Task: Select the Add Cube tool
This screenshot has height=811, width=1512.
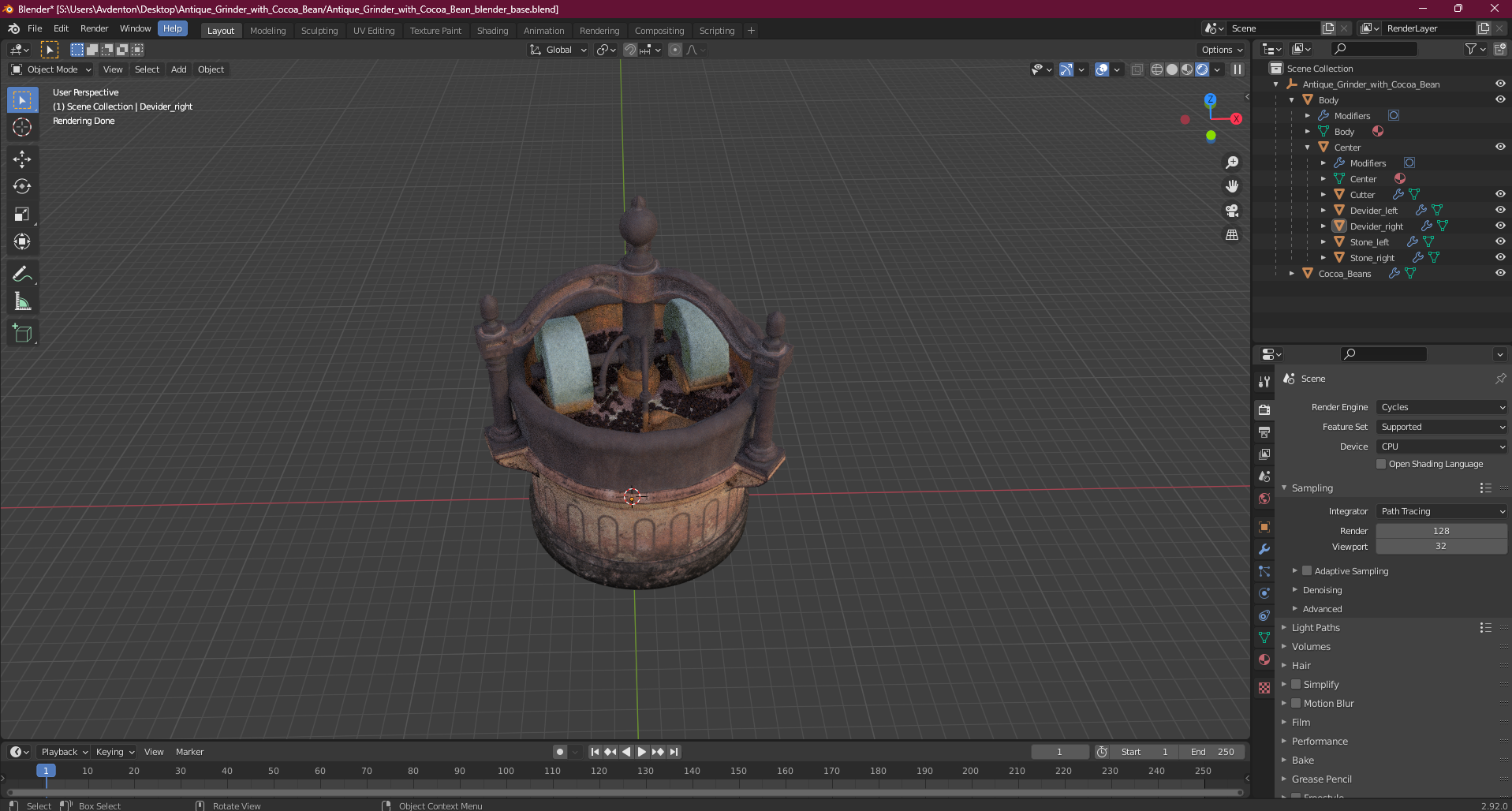Action: coord(22,334)
